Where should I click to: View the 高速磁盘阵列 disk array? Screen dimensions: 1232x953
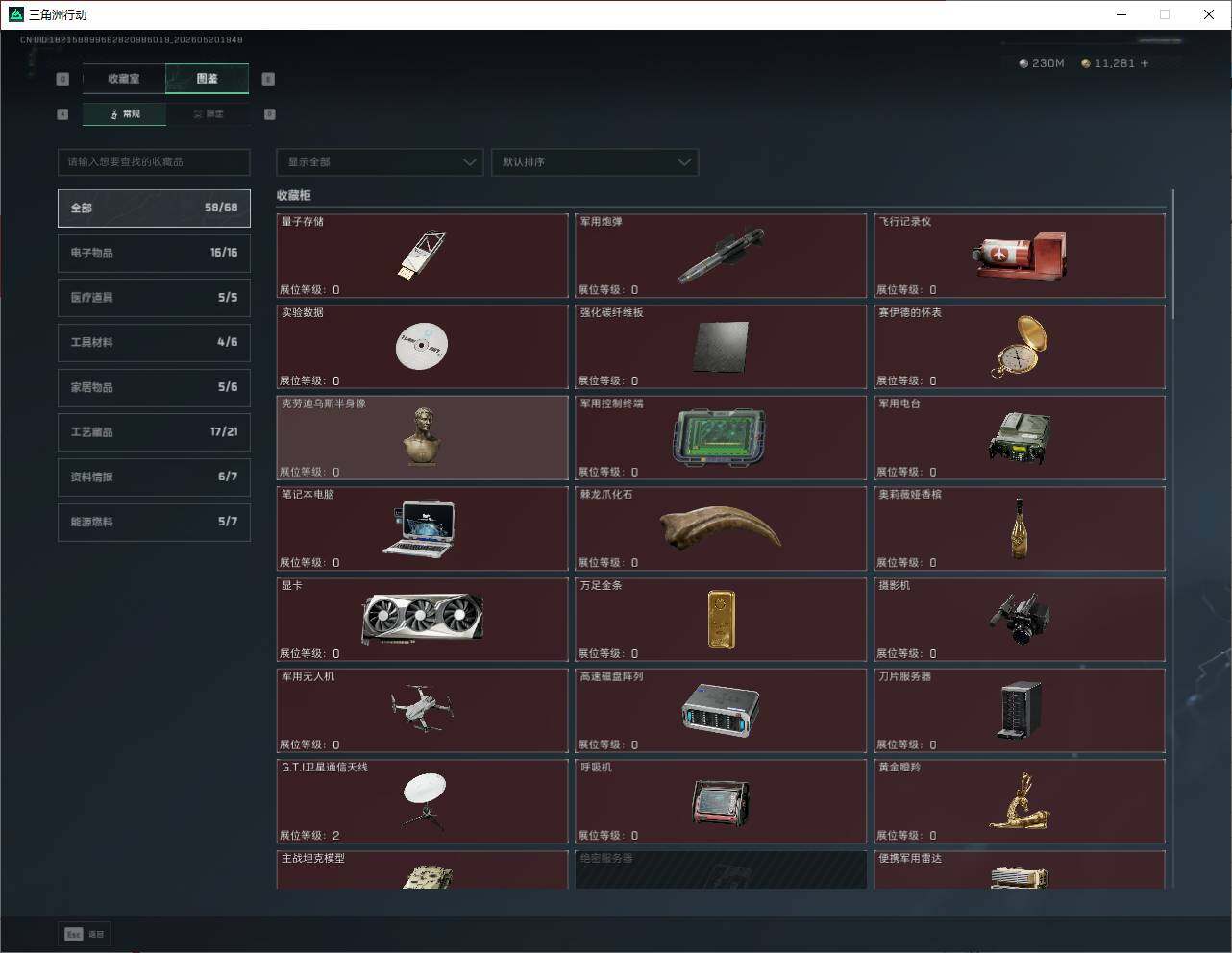point(721,710)
